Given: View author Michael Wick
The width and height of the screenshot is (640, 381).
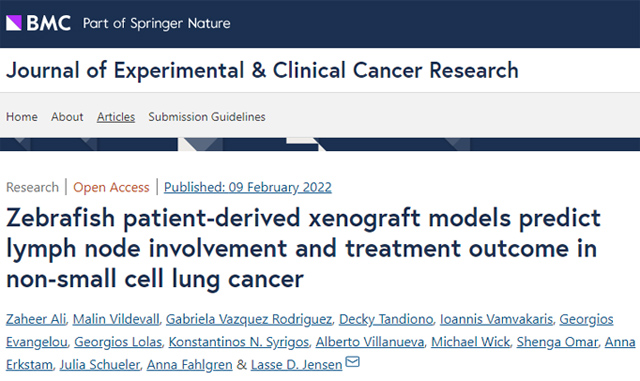Looking at the screenshot, I should point(470,342).
